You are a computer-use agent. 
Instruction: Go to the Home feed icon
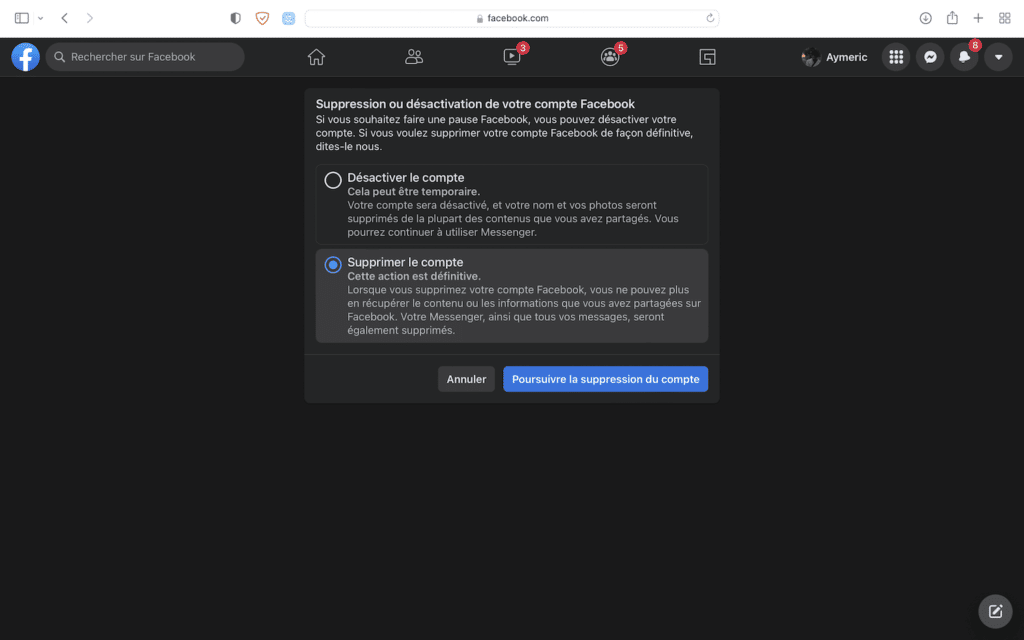click(316, 57)
